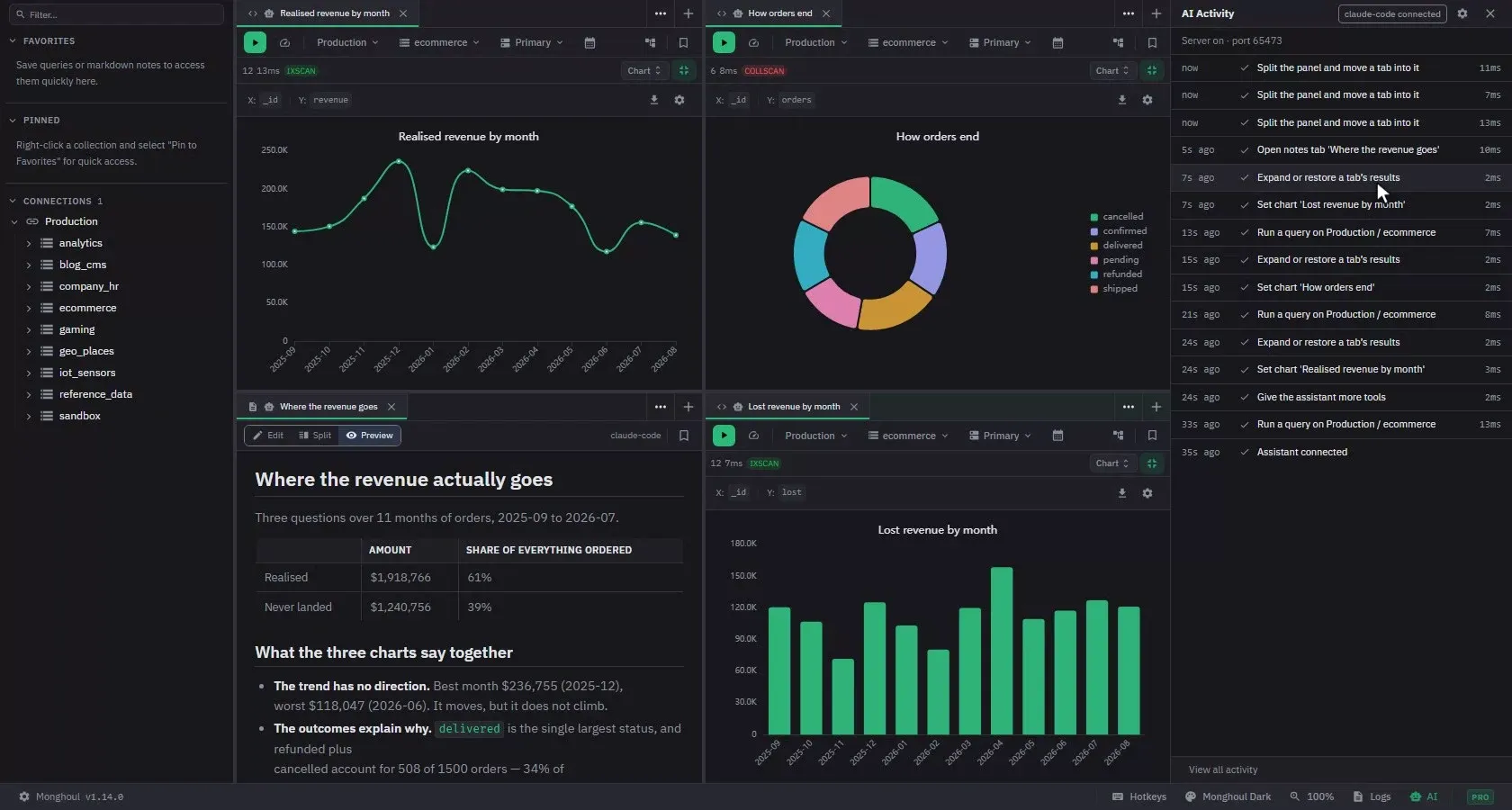
Task: Download Lost revenue chart data
Action: click(x=1122, y=493)
